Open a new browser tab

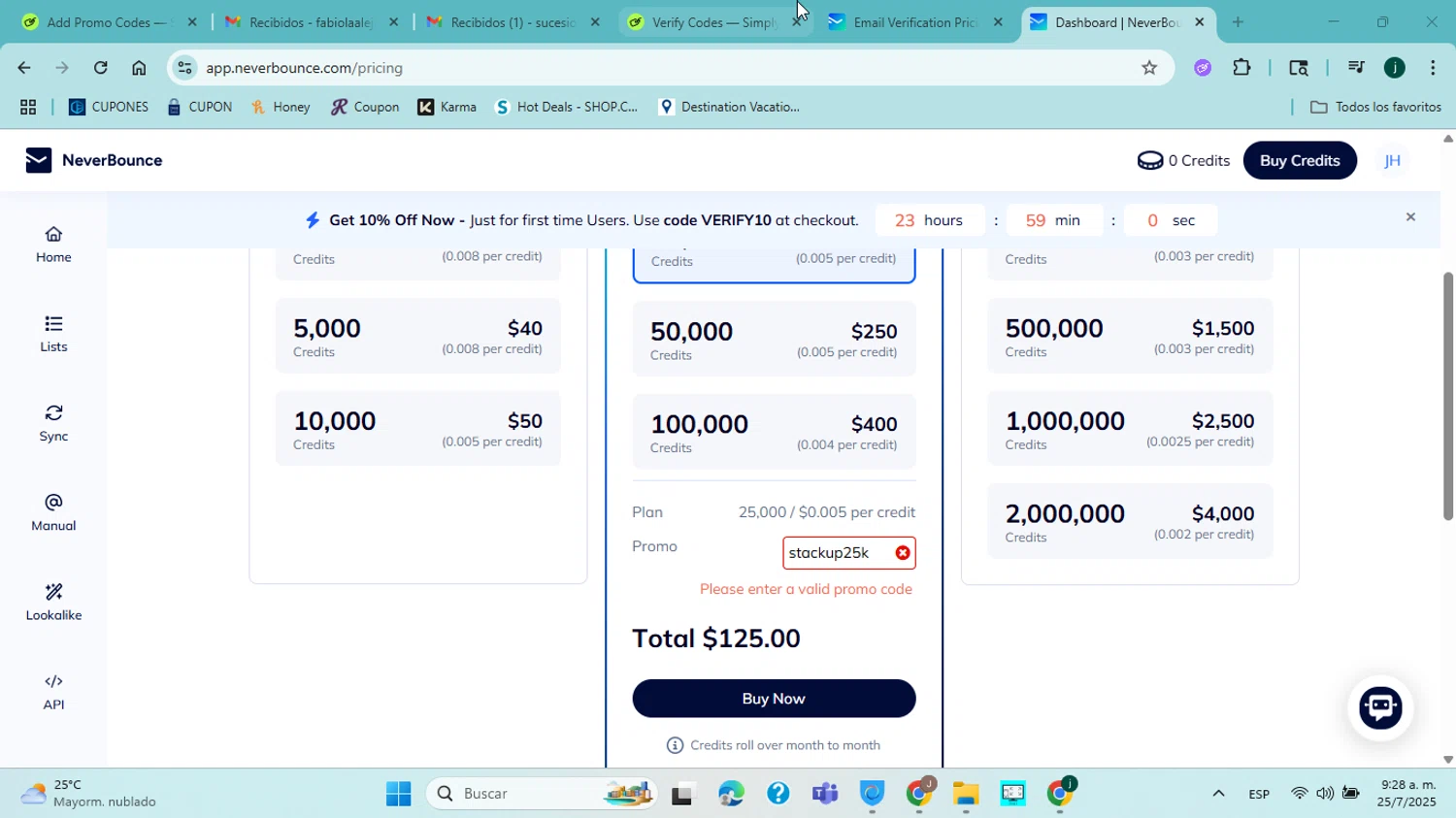tap(1238, 21)
